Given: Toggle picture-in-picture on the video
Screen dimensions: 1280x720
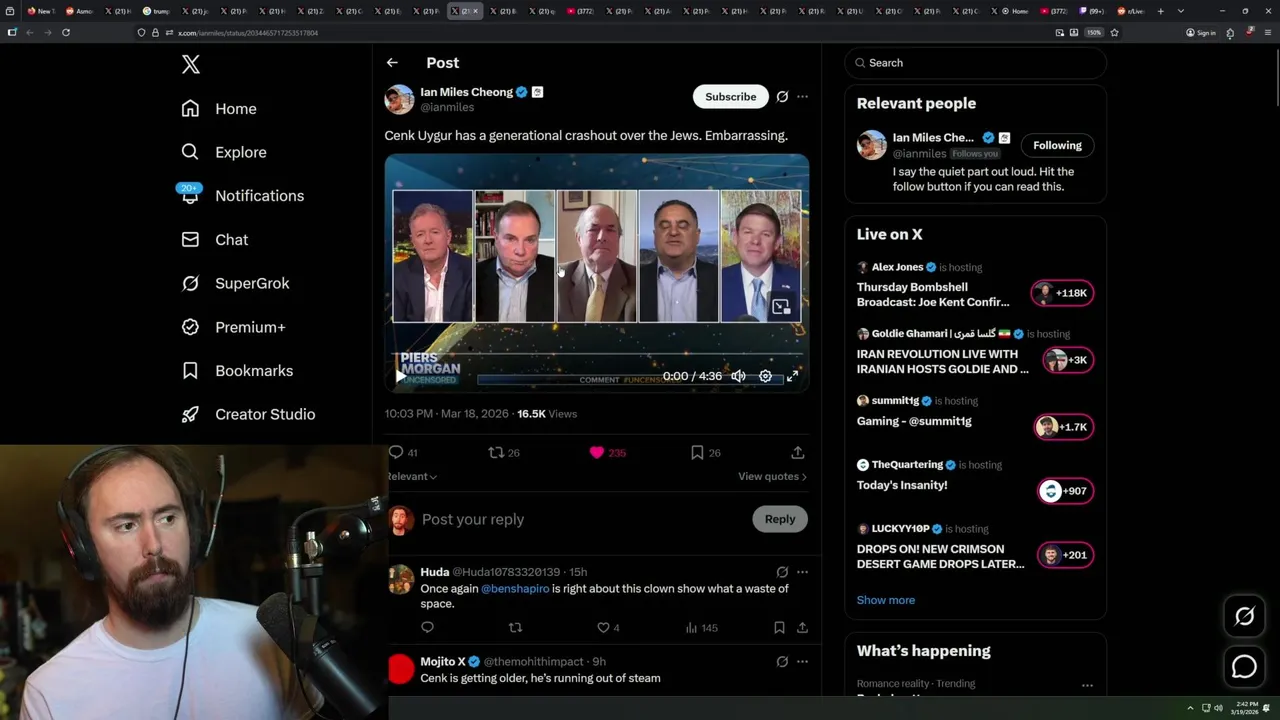Looking at the screenshot, I should 781,307.
